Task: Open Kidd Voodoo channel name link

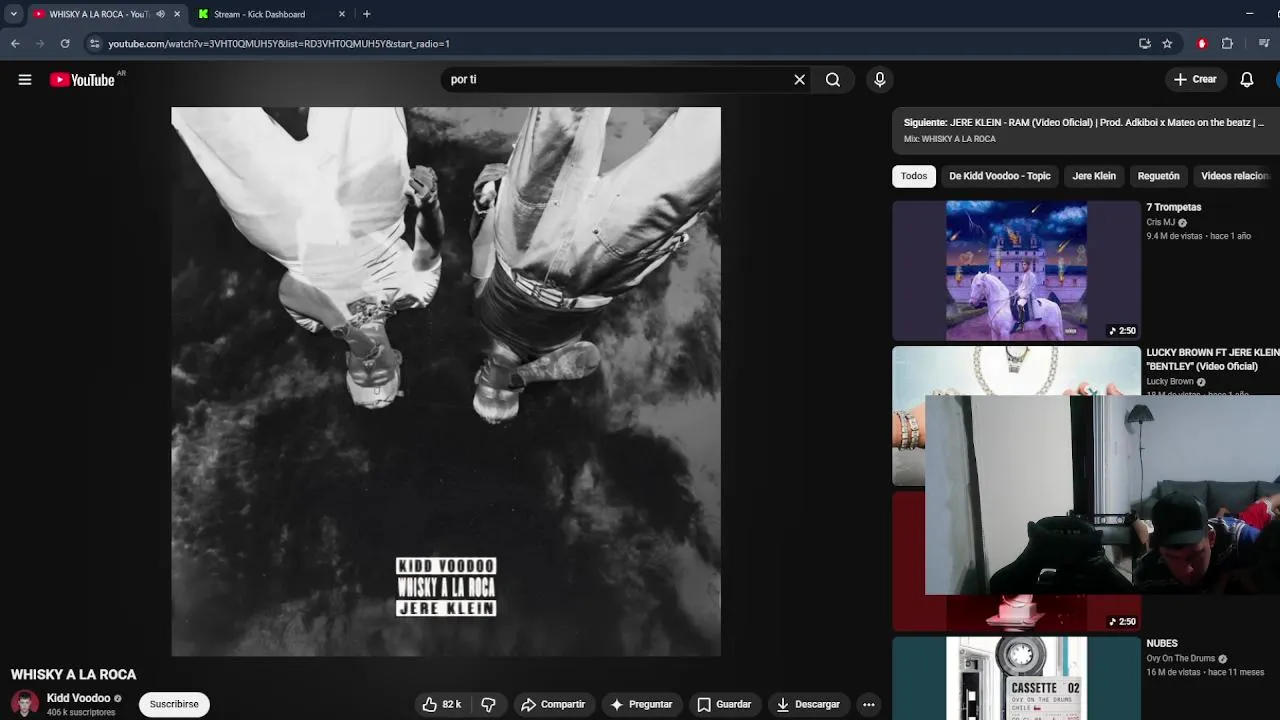Action: 78,698
